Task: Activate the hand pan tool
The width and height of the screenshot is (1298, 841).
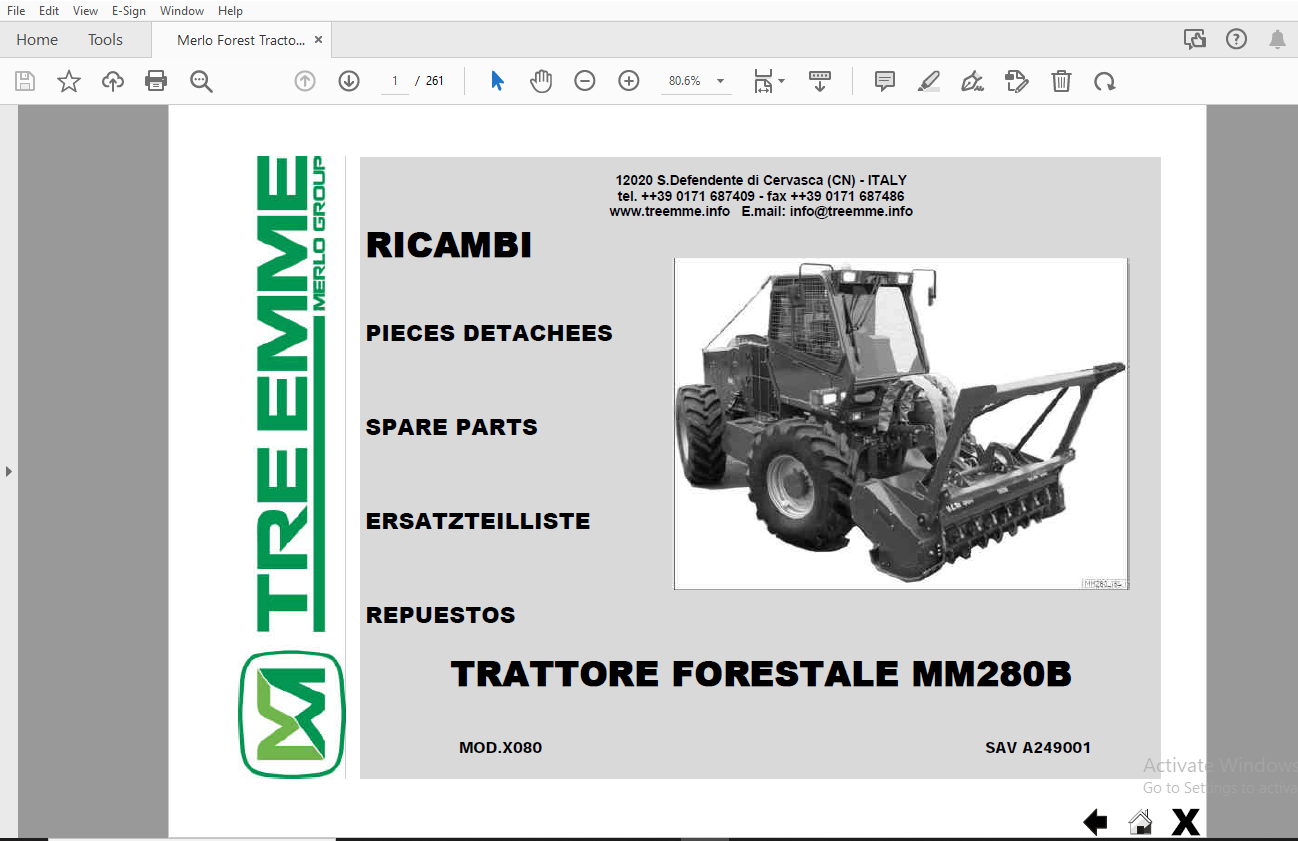Action: pyautogui.click(x=541, y=81)
